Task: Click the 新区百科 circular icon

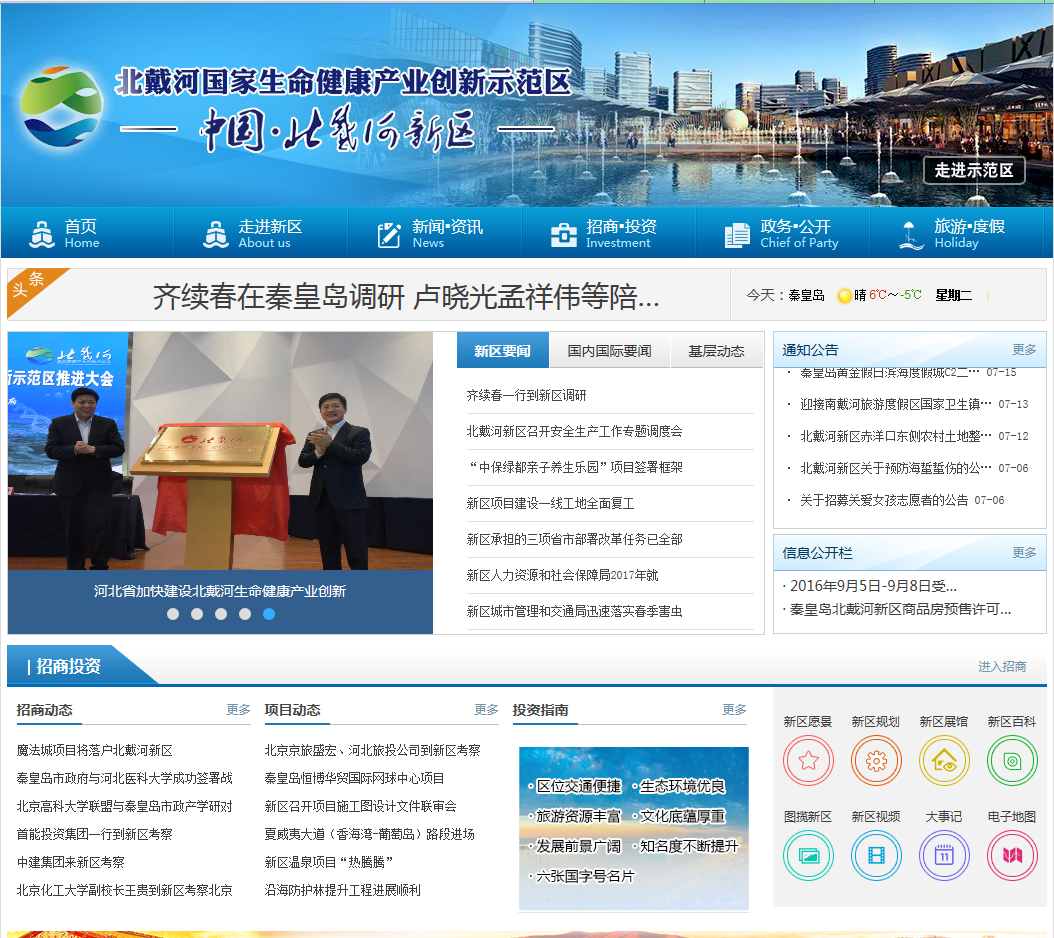Action: point(1012,761)
